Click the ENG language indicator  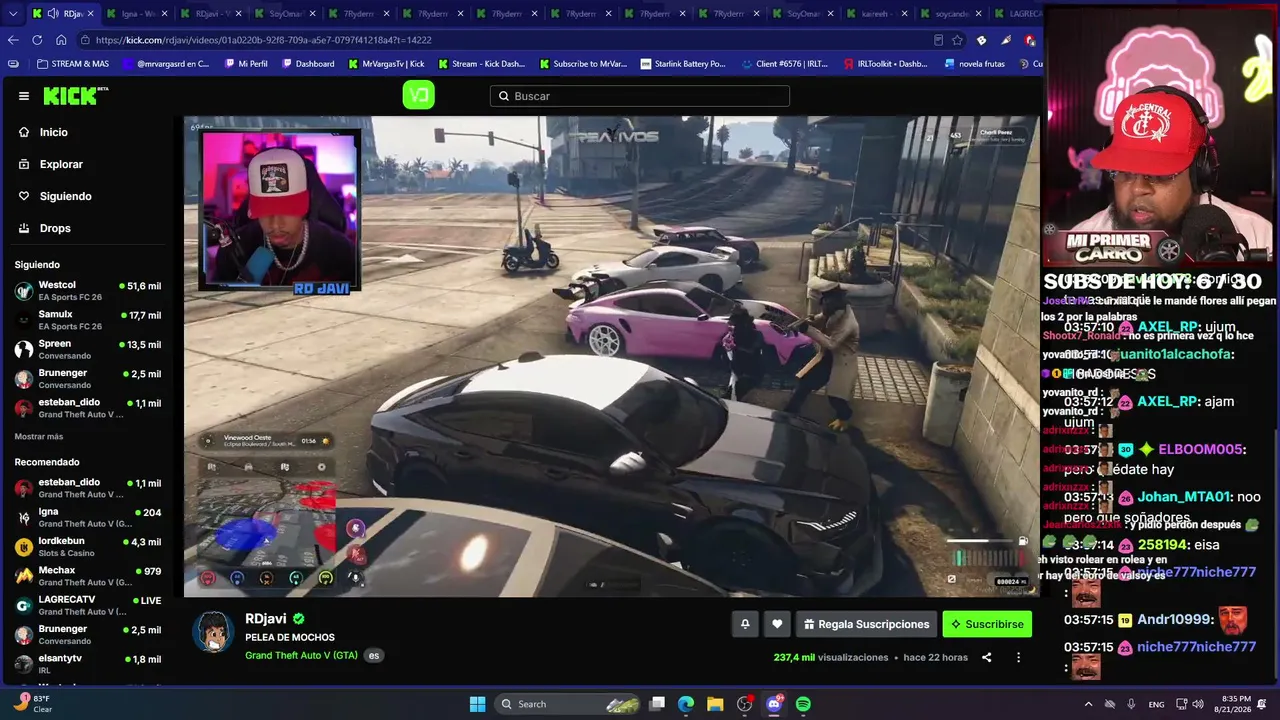1156,704
